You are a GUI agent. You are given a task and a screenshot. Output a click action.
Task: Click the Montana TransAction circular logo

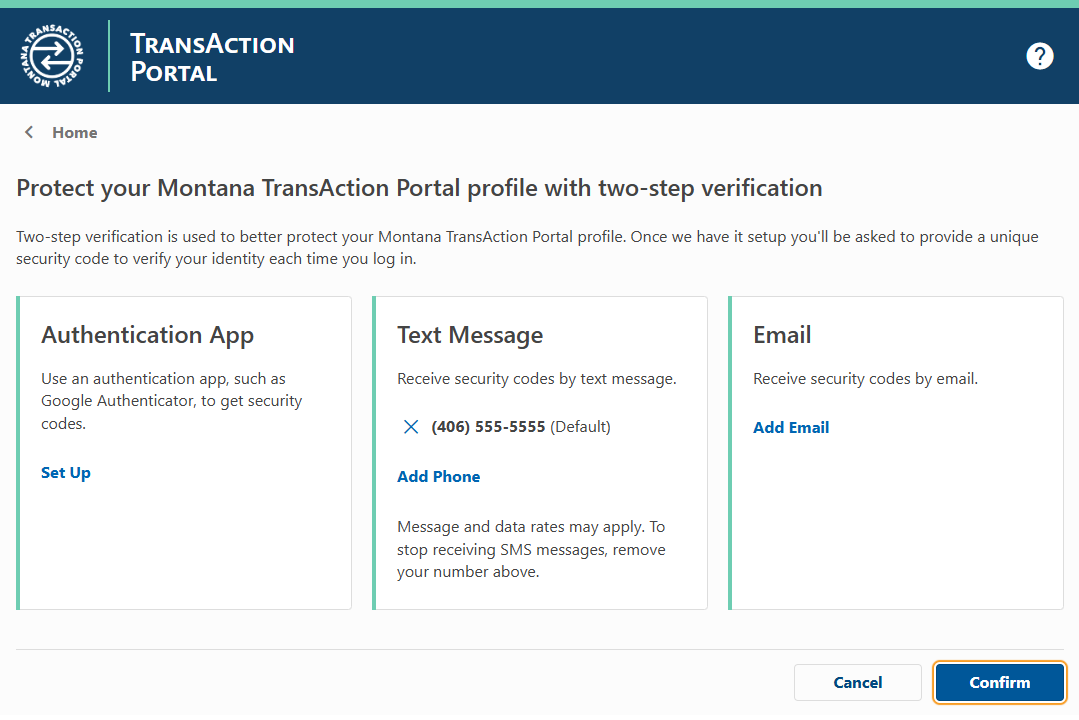point(52,56)
